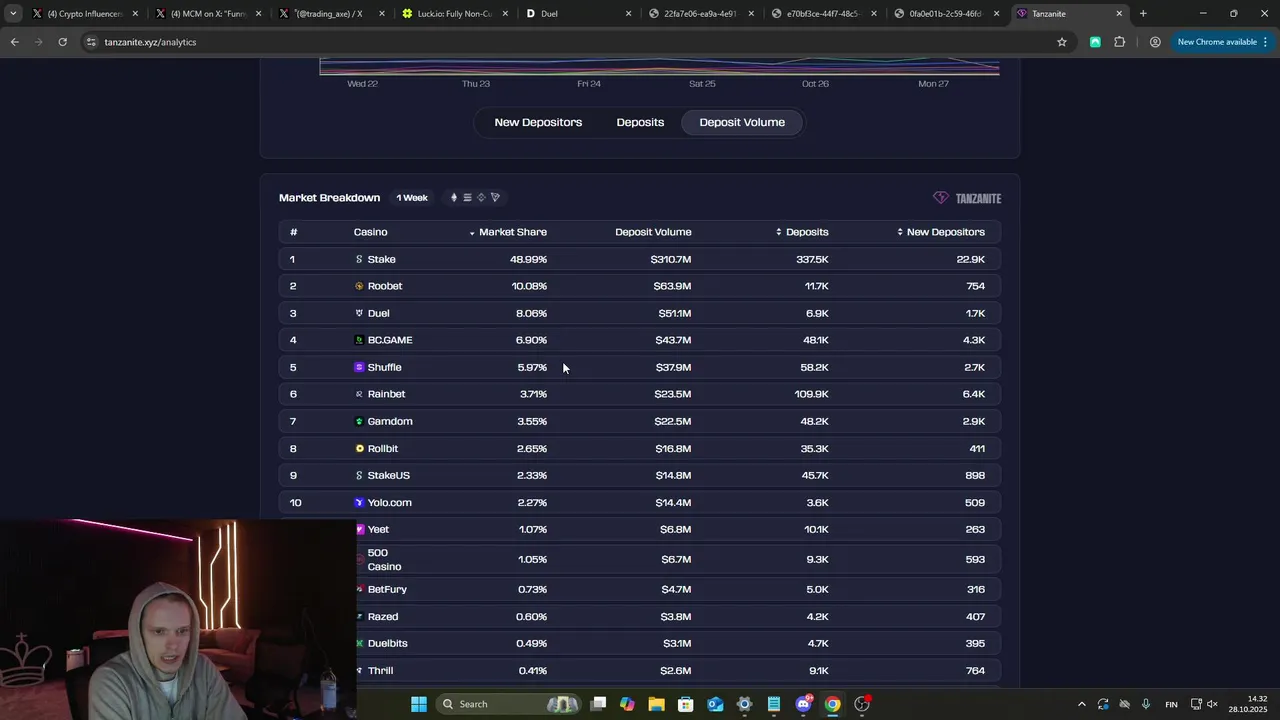Open Discord from the taskbar

pos(803,704)
